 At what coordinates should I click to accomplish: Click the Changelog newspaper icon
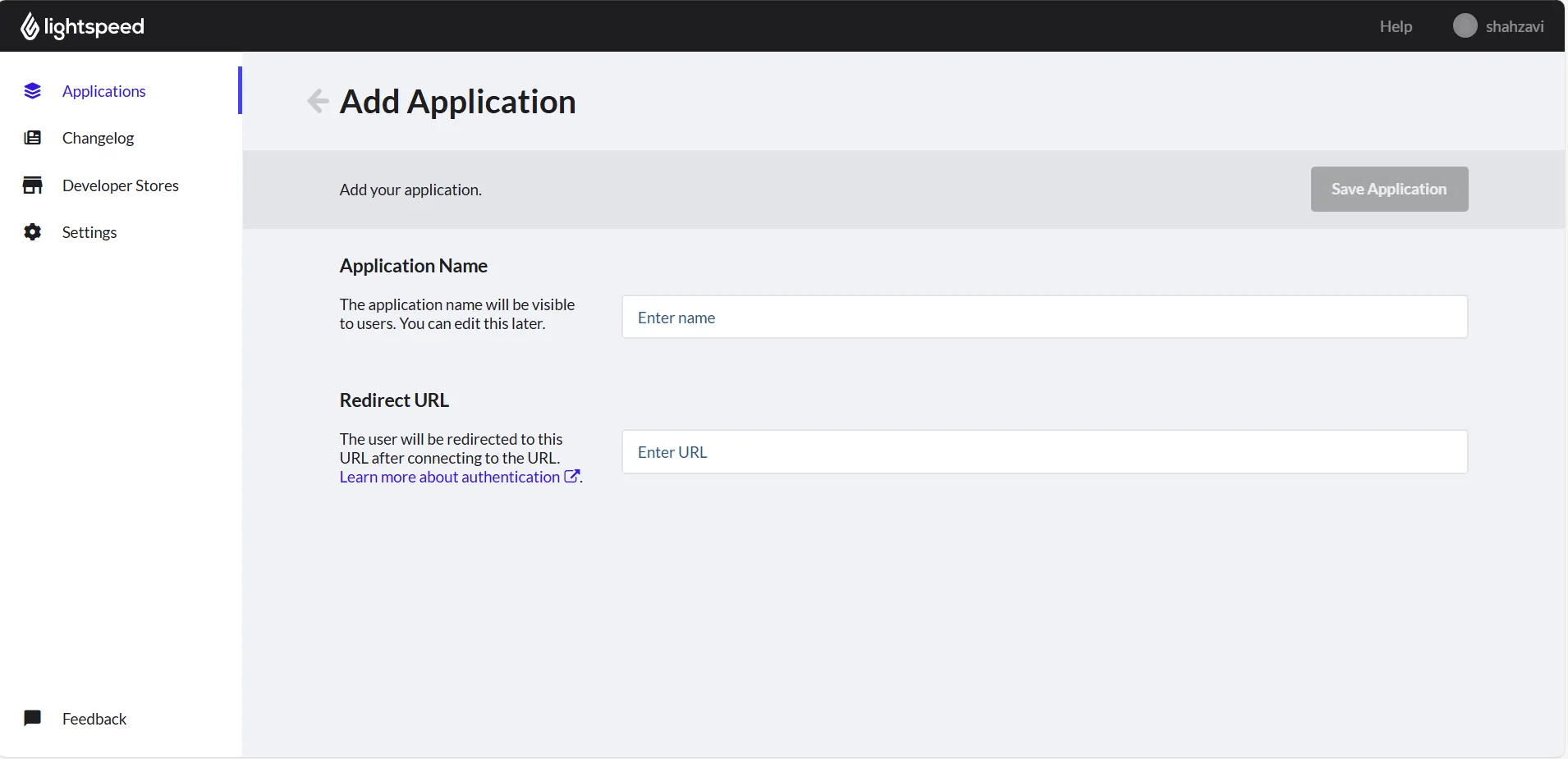32,138
